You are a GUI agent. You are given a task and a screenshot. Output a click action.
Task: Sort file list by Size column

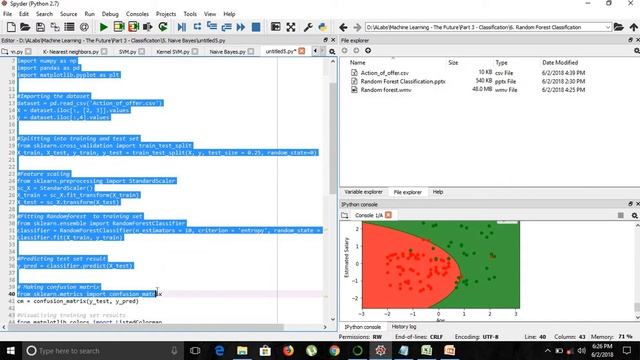click(453, 62)
